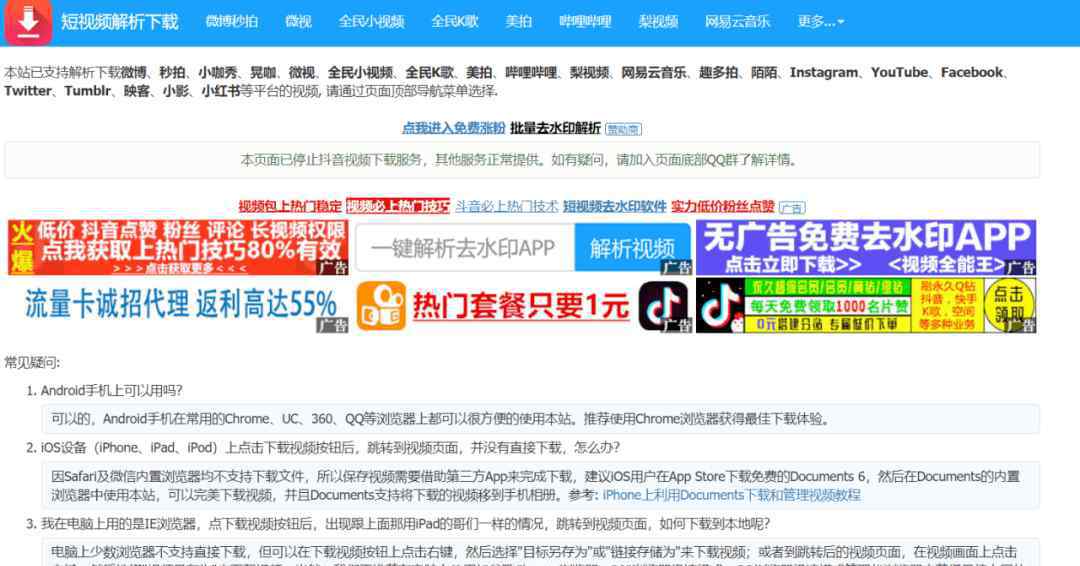The height and width of the screenshot is (566, 1080).
Task: Open the 批量去水印解析 link
Action: 555,128
